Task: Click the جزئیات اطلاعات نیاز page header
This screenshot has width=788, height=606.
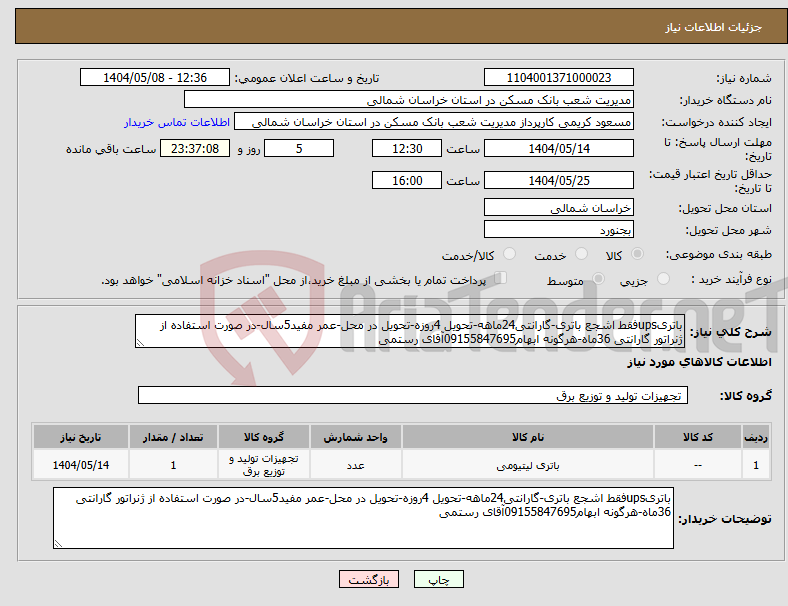Action: pyautogui.click(x=714, y=27)
